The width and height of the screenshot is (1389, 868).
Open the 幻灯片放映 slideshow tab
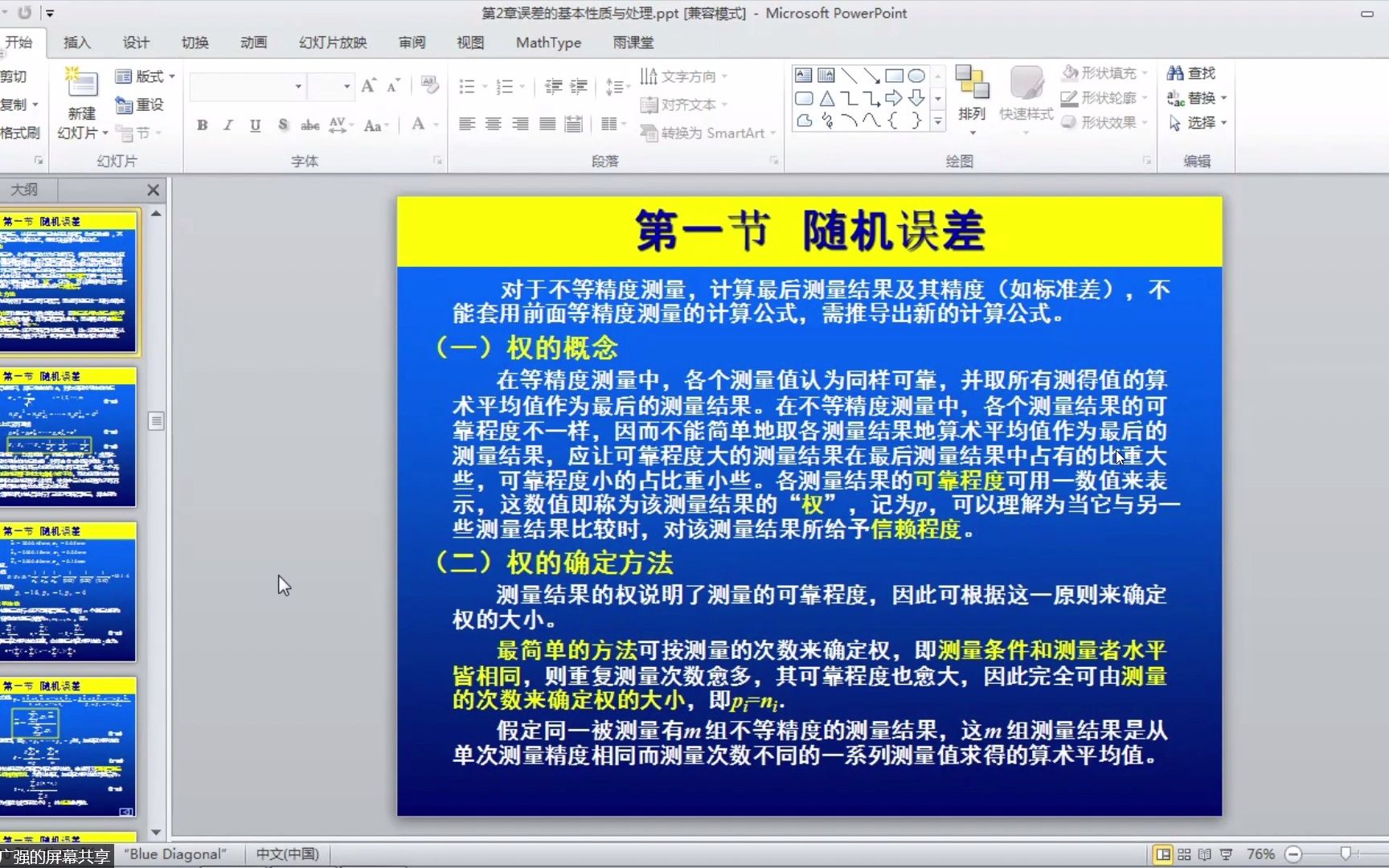click(333, 43)
